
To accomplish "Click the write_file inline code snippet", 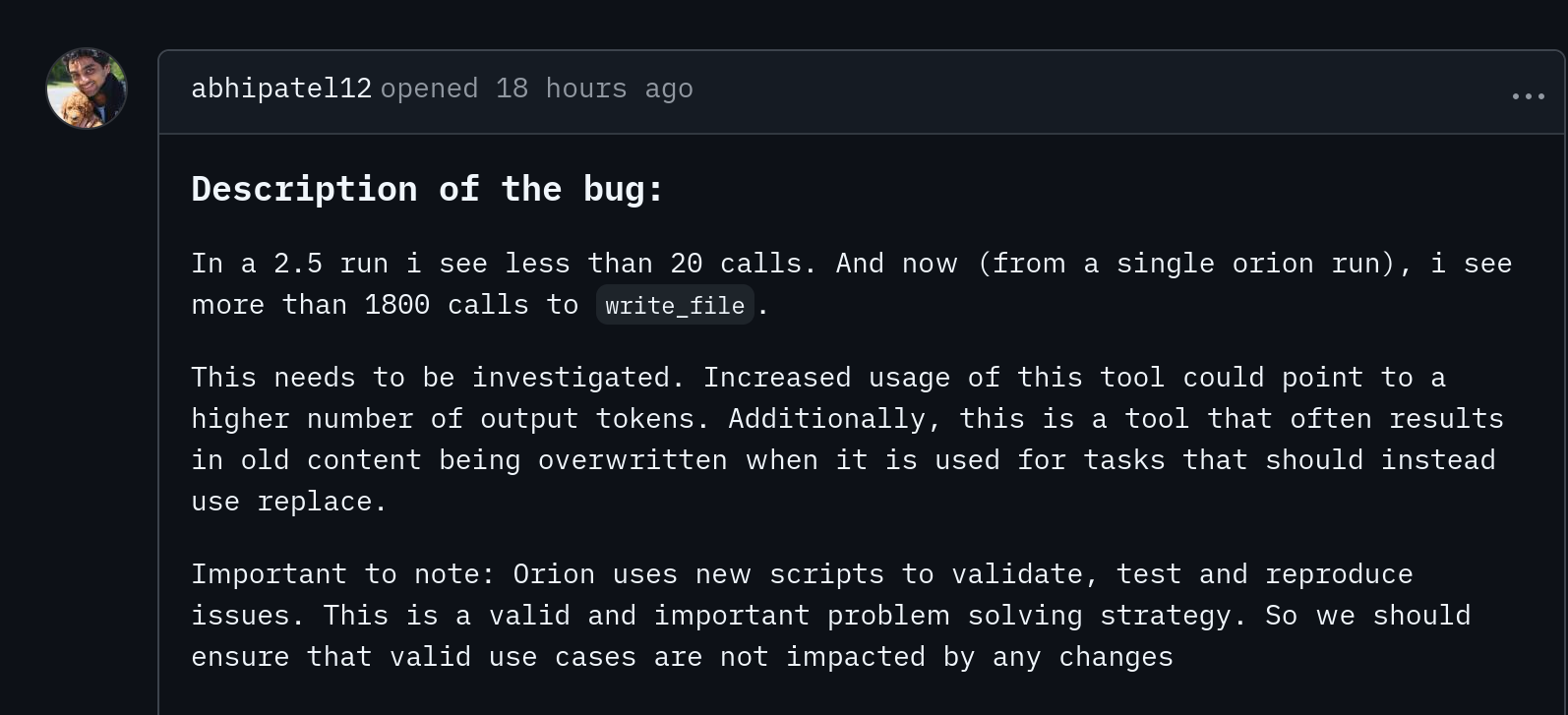I will [675, 306].
